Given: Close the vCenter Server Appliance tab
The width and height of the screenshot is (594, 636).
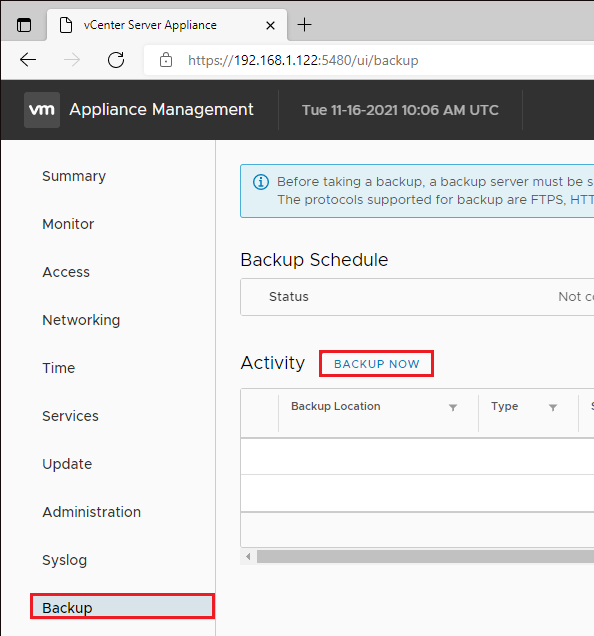Looking at the screenshot, I should pyautogui.click(x=270, y=26).
